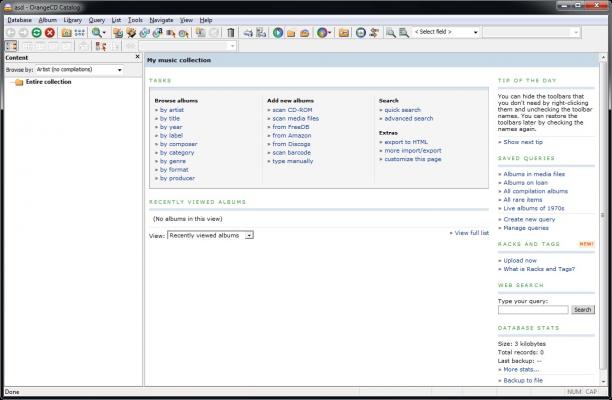This screenshot has width=612, height=400.
Task: Open the Navigate menu
Action: coord(161,20)
